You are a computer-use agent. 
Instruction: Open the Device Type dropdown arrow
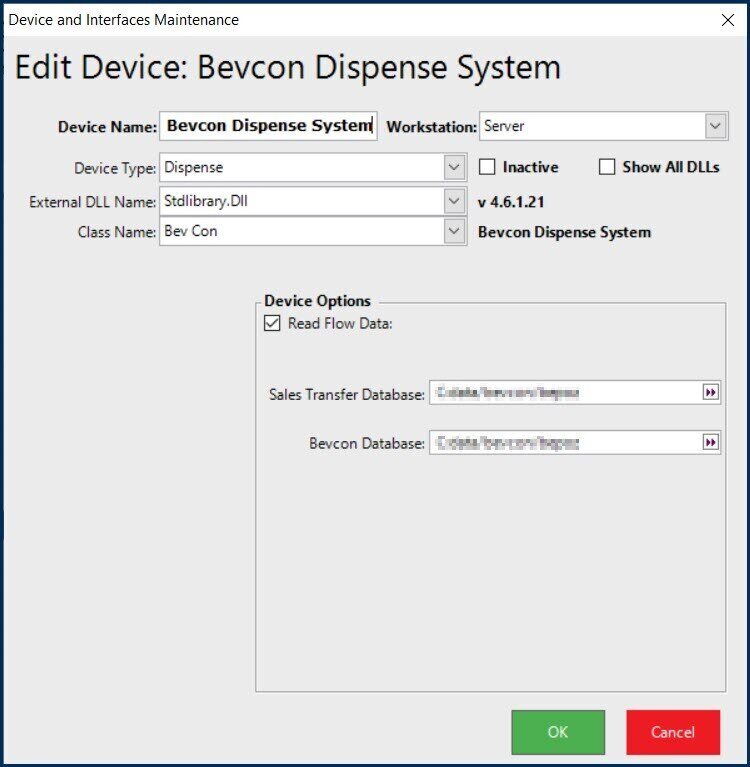click(x=454, y=167)
